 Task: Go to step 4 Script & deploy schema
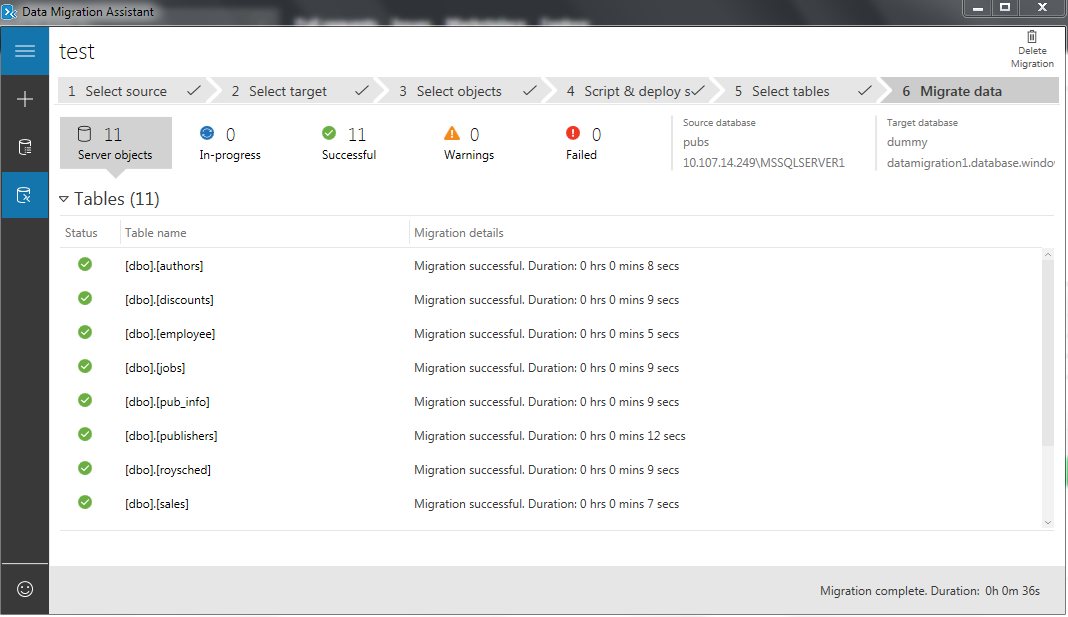[x=635, y=91]
